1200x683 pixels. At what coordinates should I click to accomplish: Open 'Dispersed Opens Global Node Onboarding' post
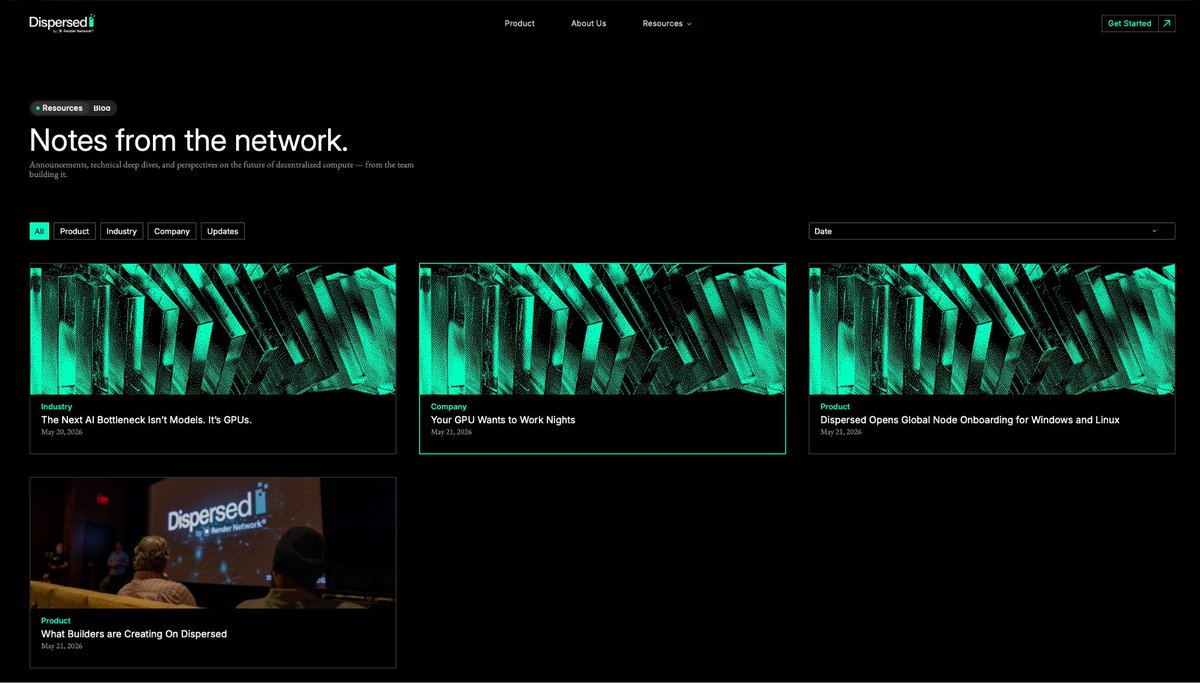970,420
